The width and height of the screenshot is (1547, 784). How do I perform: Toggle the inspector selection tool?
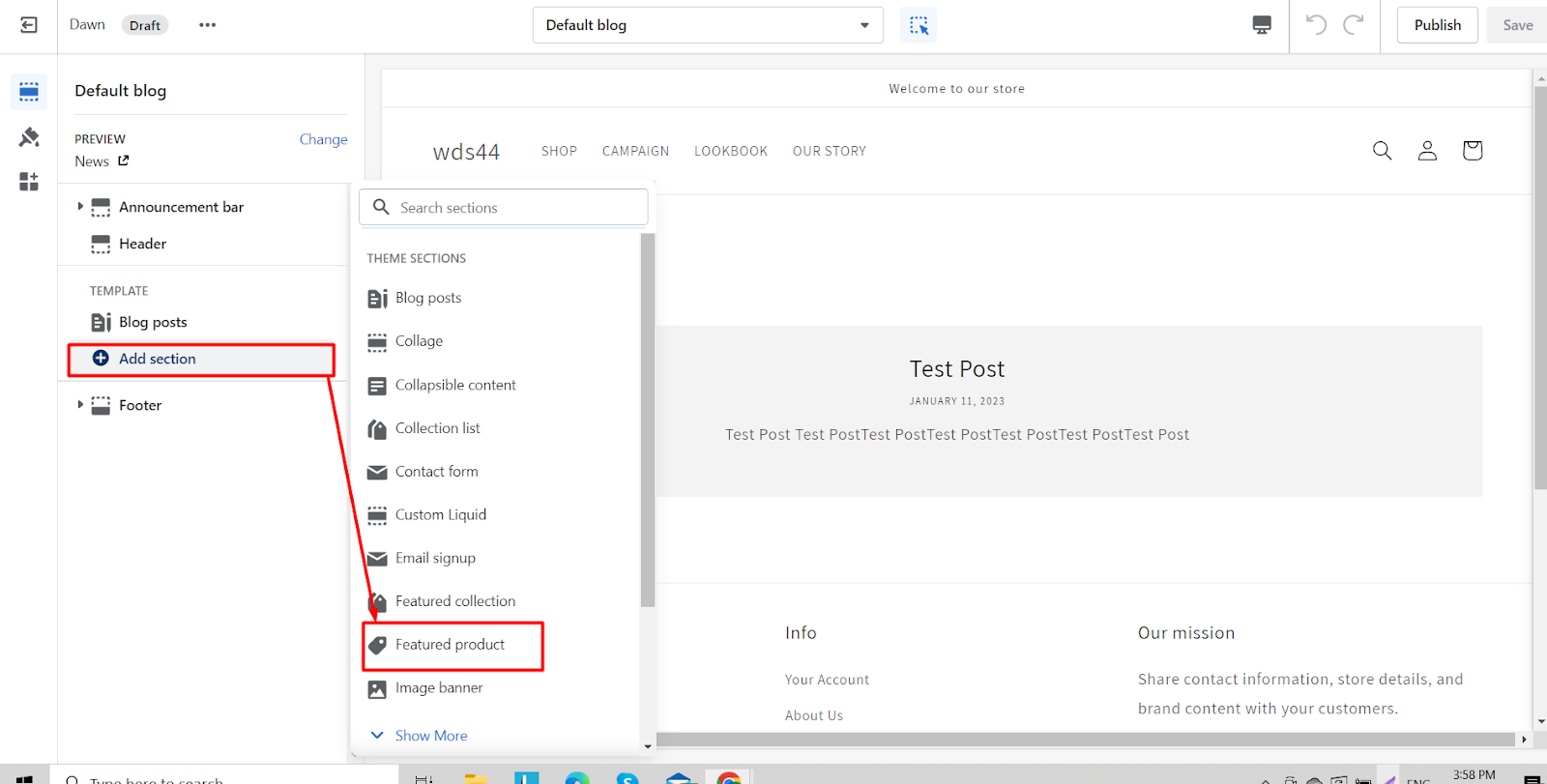(919, 25)
